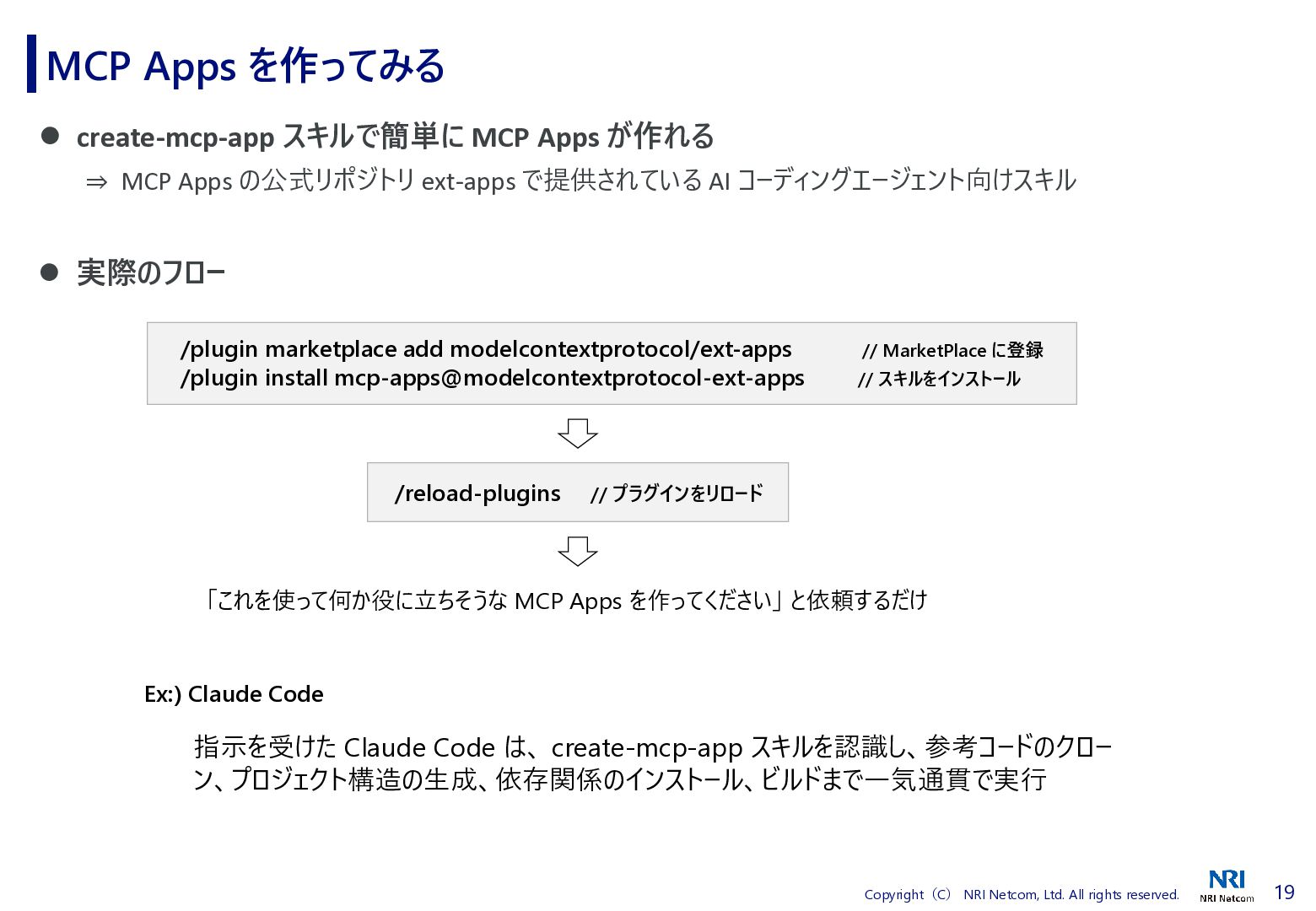Click the "/plugin marketplace add modelcontextprotocol/ext-apps" command
Viewport: 1316px width, 911px height.
pyautogui.click(x=486, y=349)
